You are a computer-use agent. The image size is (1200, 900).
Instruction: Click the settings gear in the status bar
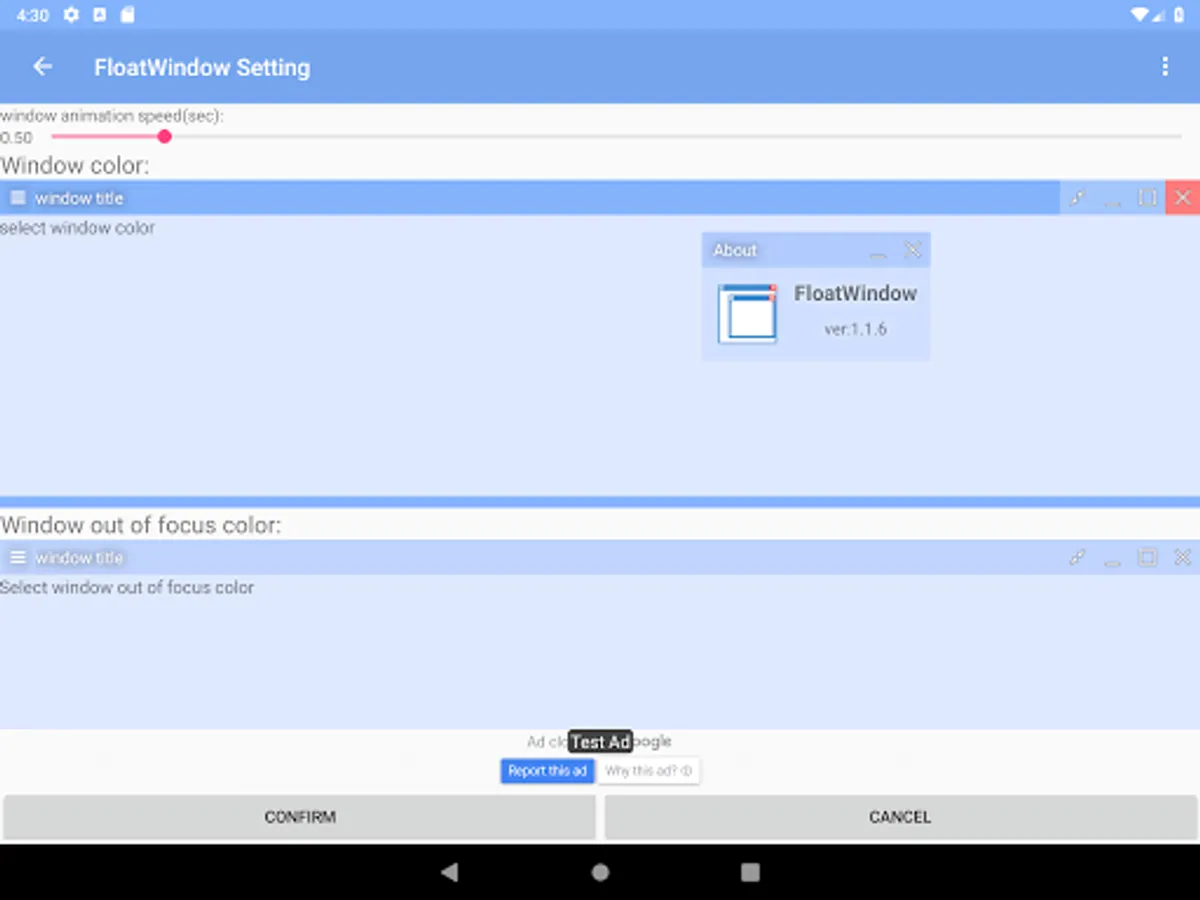[71, 15]
